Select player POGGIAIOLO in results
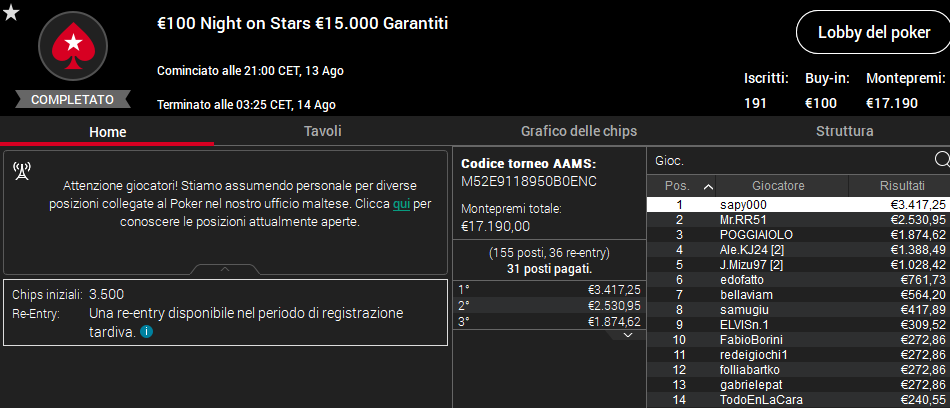This screenshot has height=408, width=950. pyautogui.click(x=799, y=235)
